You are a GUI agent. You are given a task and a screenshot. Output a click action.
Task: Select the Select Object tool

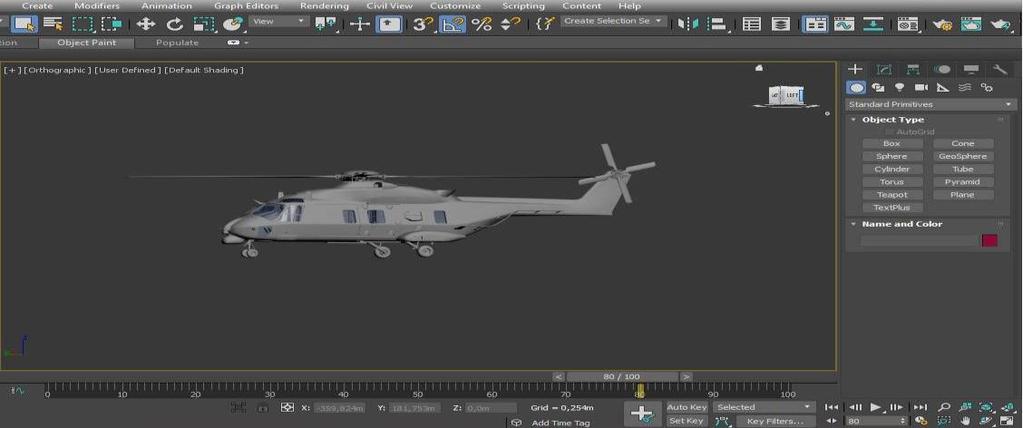tap(25, 24)
